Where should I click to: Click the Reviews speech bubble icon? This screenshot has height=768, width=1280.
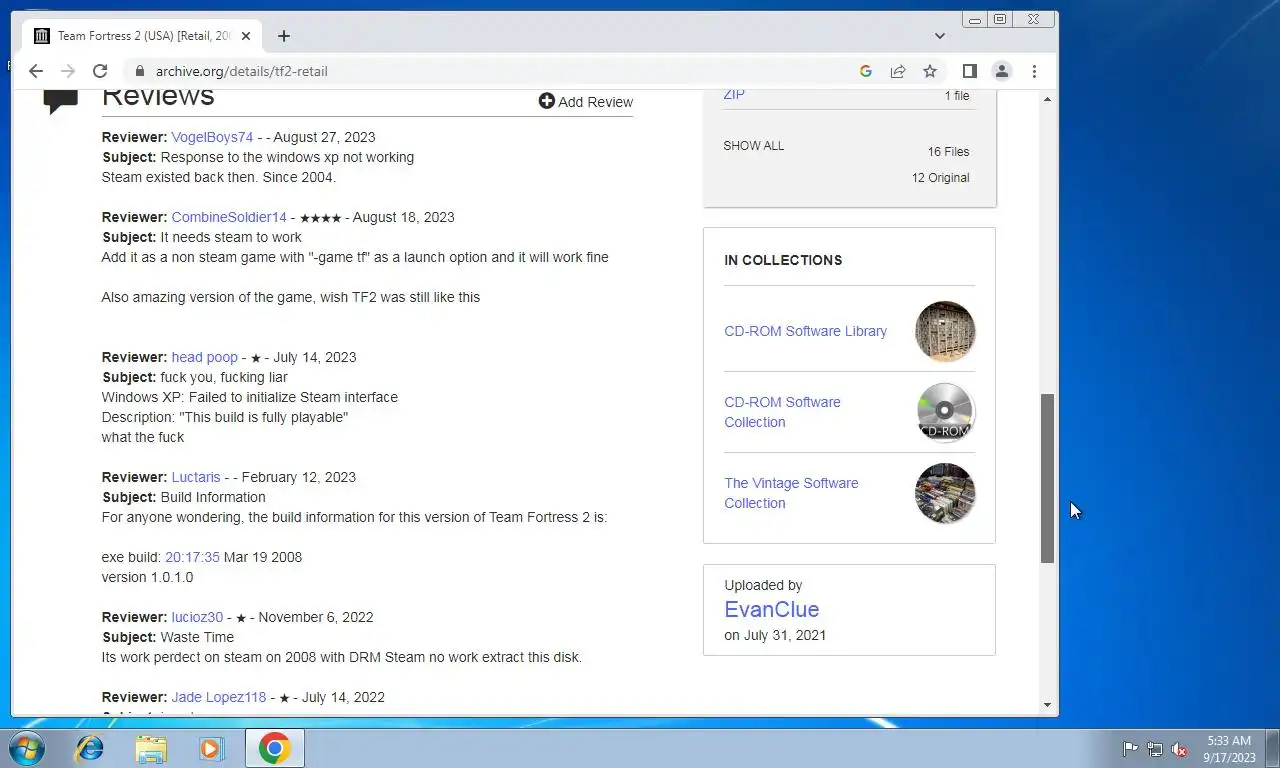tap(61, 101)
